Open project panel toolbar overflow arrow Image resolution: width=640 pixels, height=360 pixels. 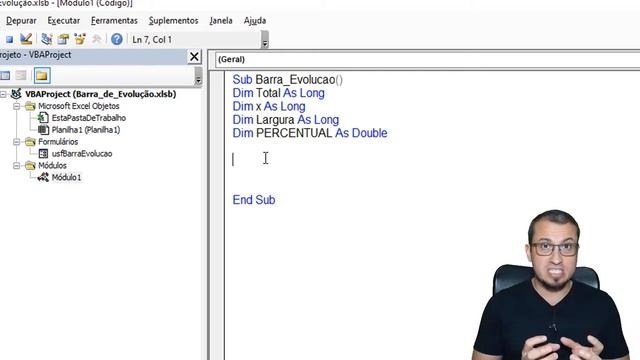(198, 76)
